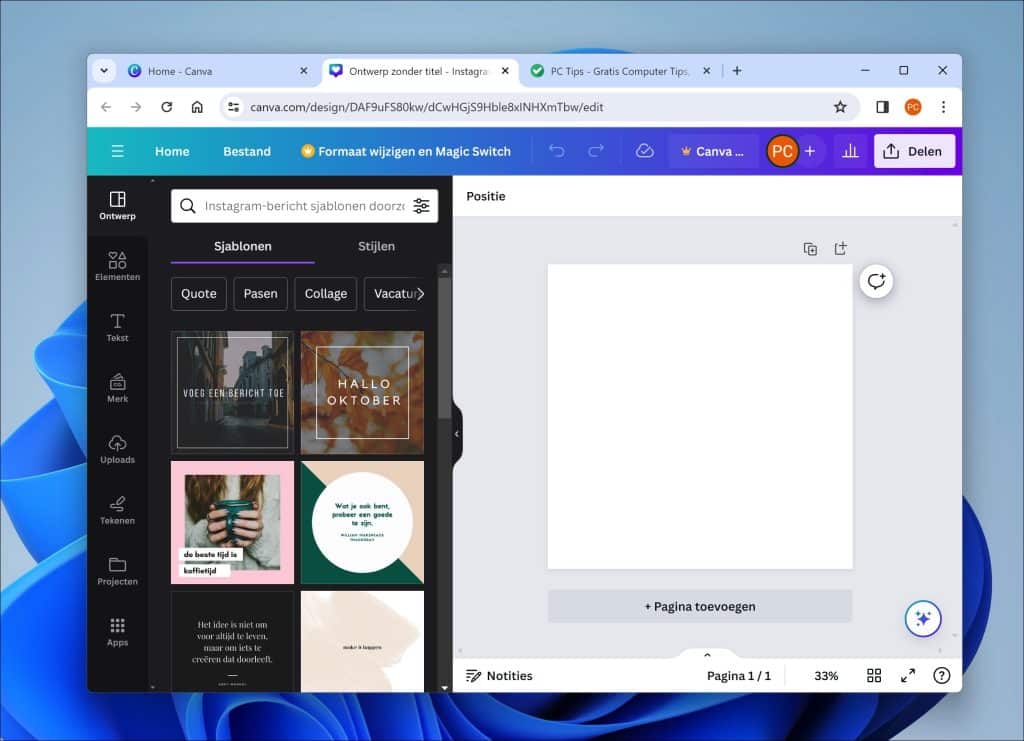Image resolution: width=1024 pixels, height=741 pixels.
Task: Check cloud save status icon
Action: pos(645,151)
